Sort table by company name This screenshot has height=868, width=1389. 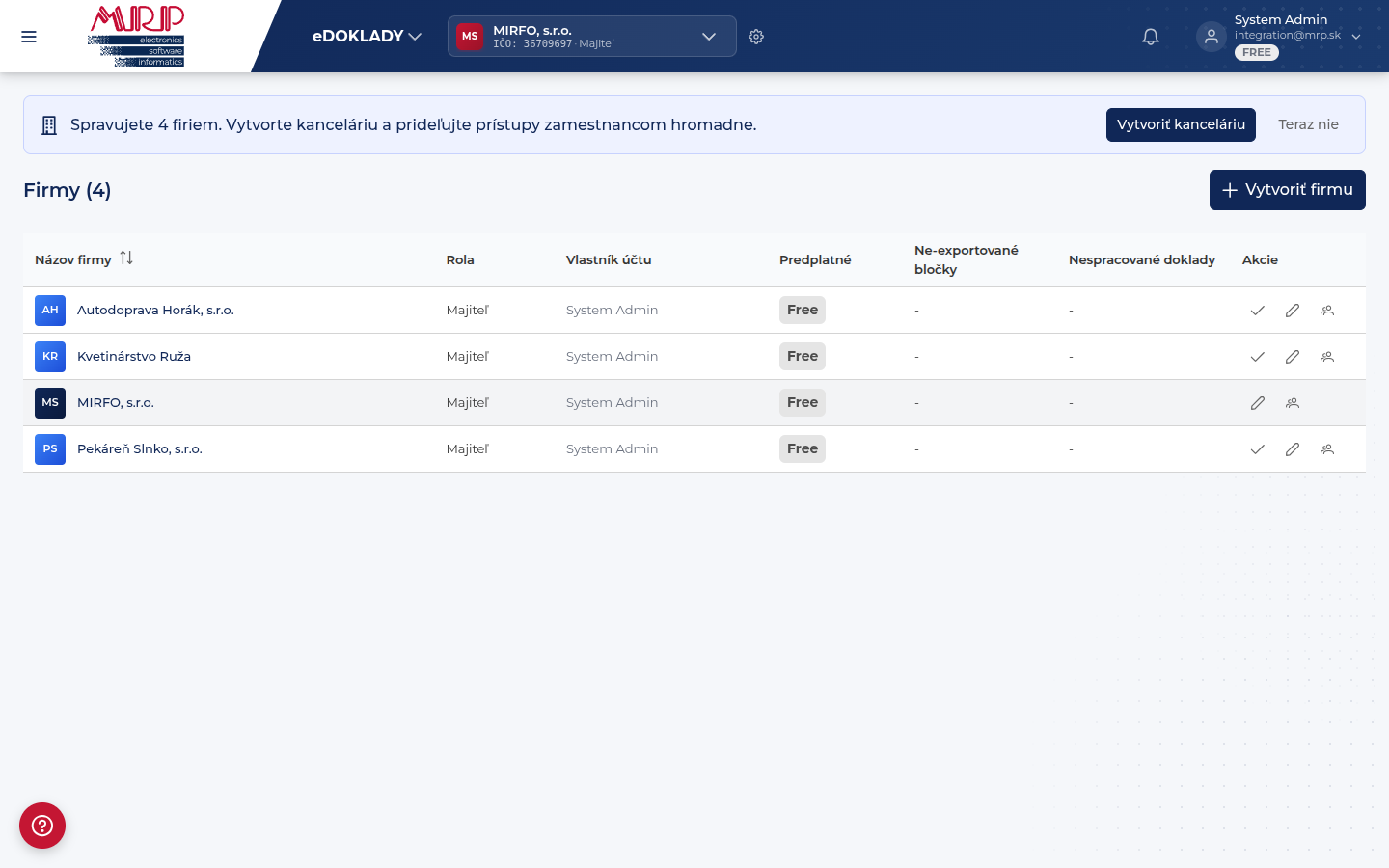click(126, 258)
